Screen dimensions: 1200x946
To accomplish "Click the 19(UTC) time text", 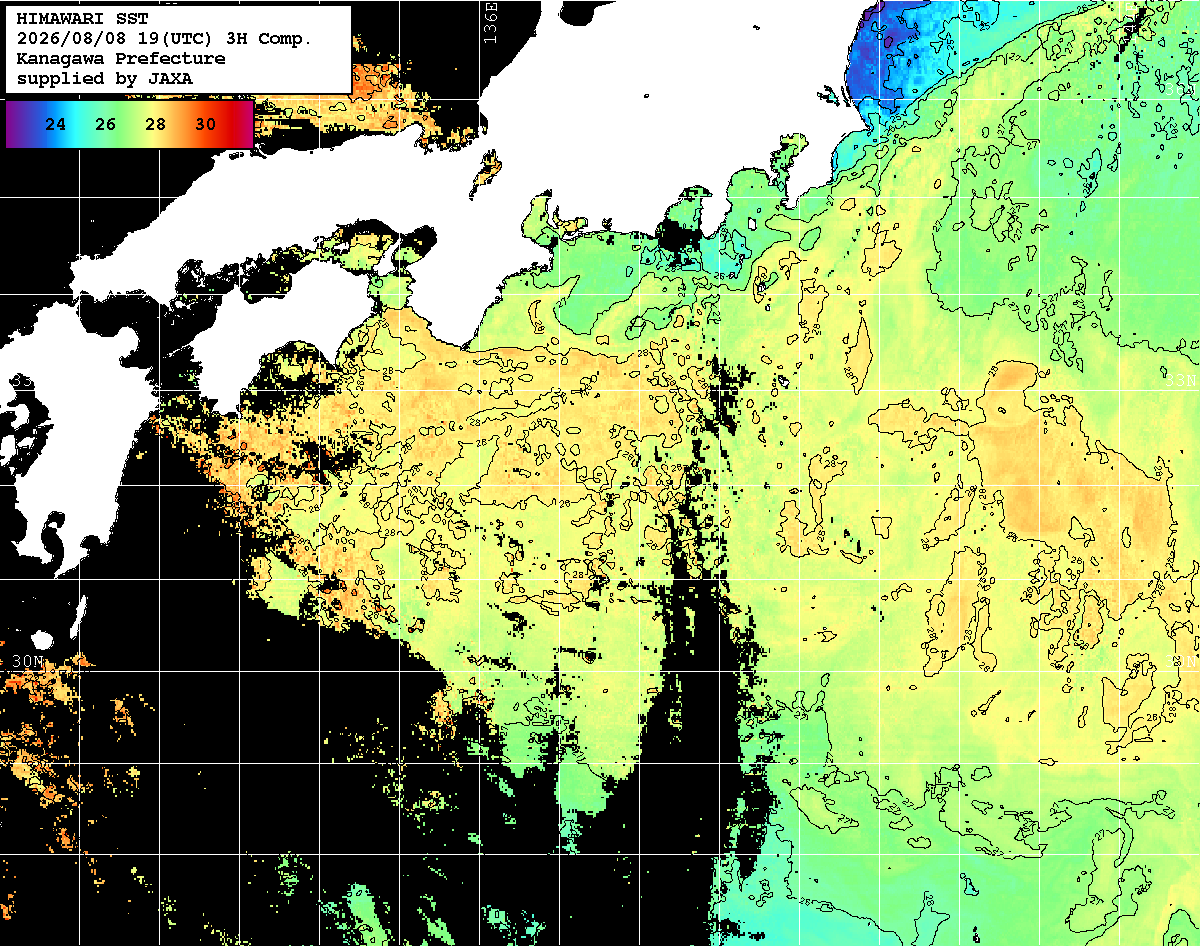I will pyautogui.click(x=174, y=39).
